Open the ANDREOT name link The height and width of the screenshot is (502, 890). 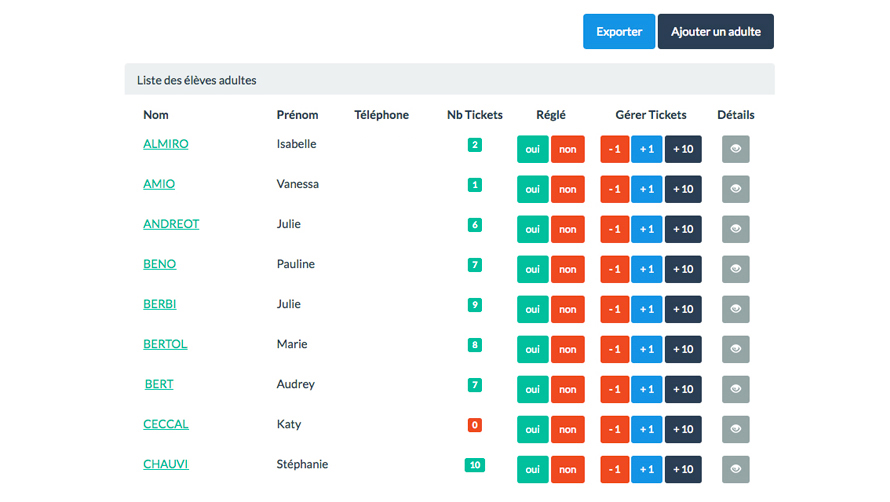[x=171, y=224]
